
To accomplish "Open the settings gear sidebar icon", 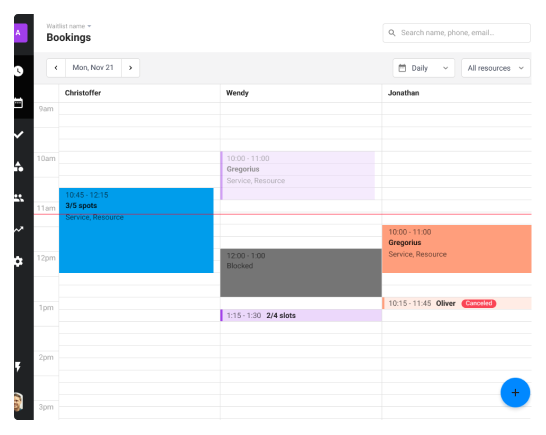I will click(19, 261).
